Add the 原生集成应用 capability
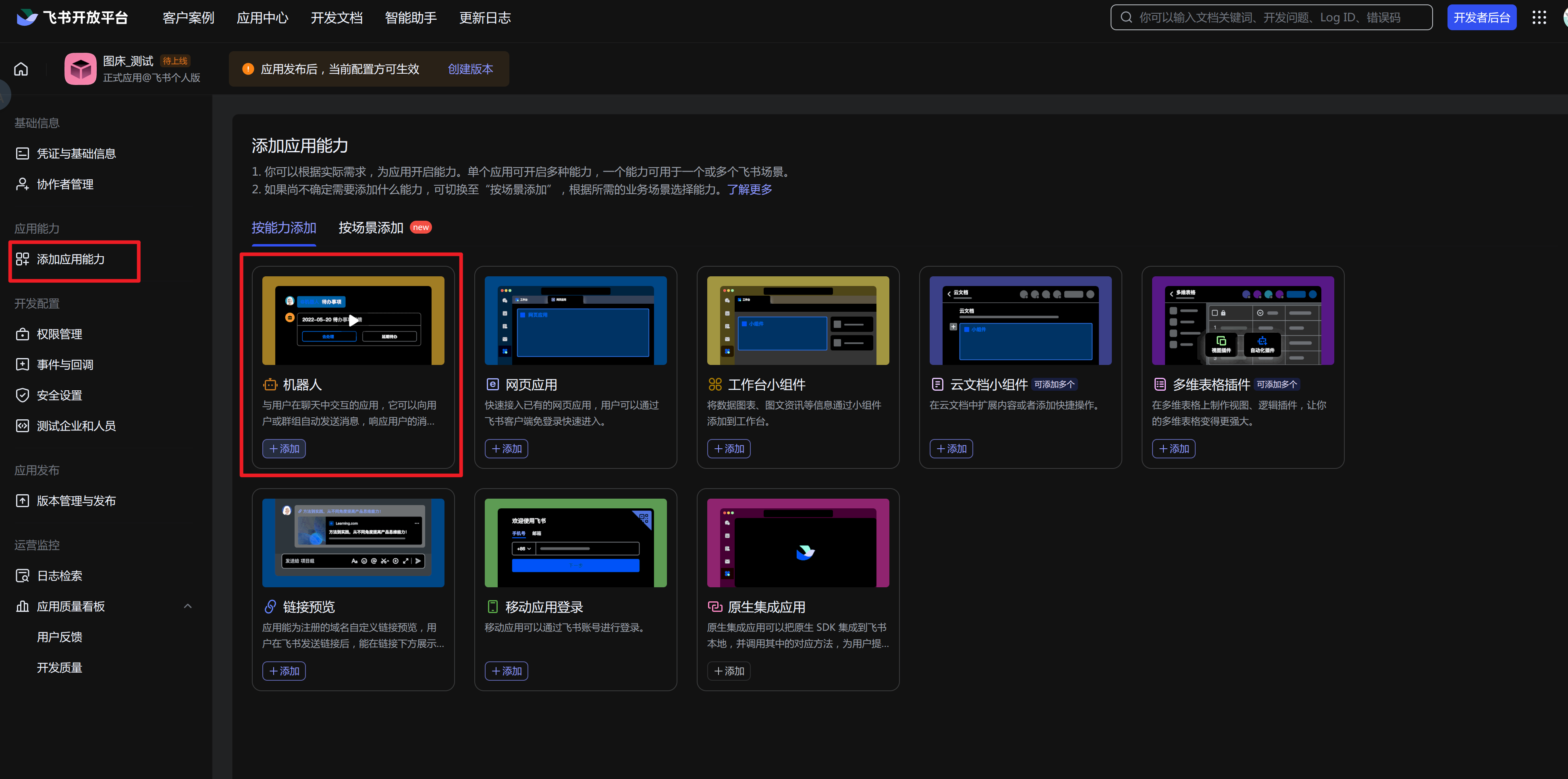The height and width of the screenshot is (779, 1568). tap(729, 671)
